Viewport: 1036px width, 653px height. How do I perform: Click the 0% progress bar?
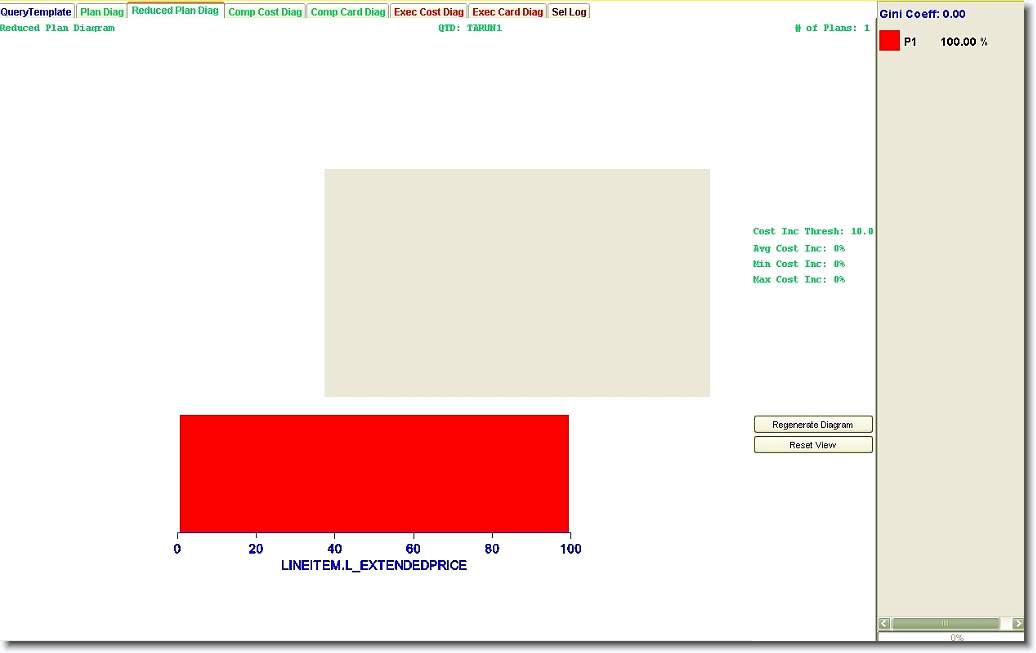coord(956,637)
